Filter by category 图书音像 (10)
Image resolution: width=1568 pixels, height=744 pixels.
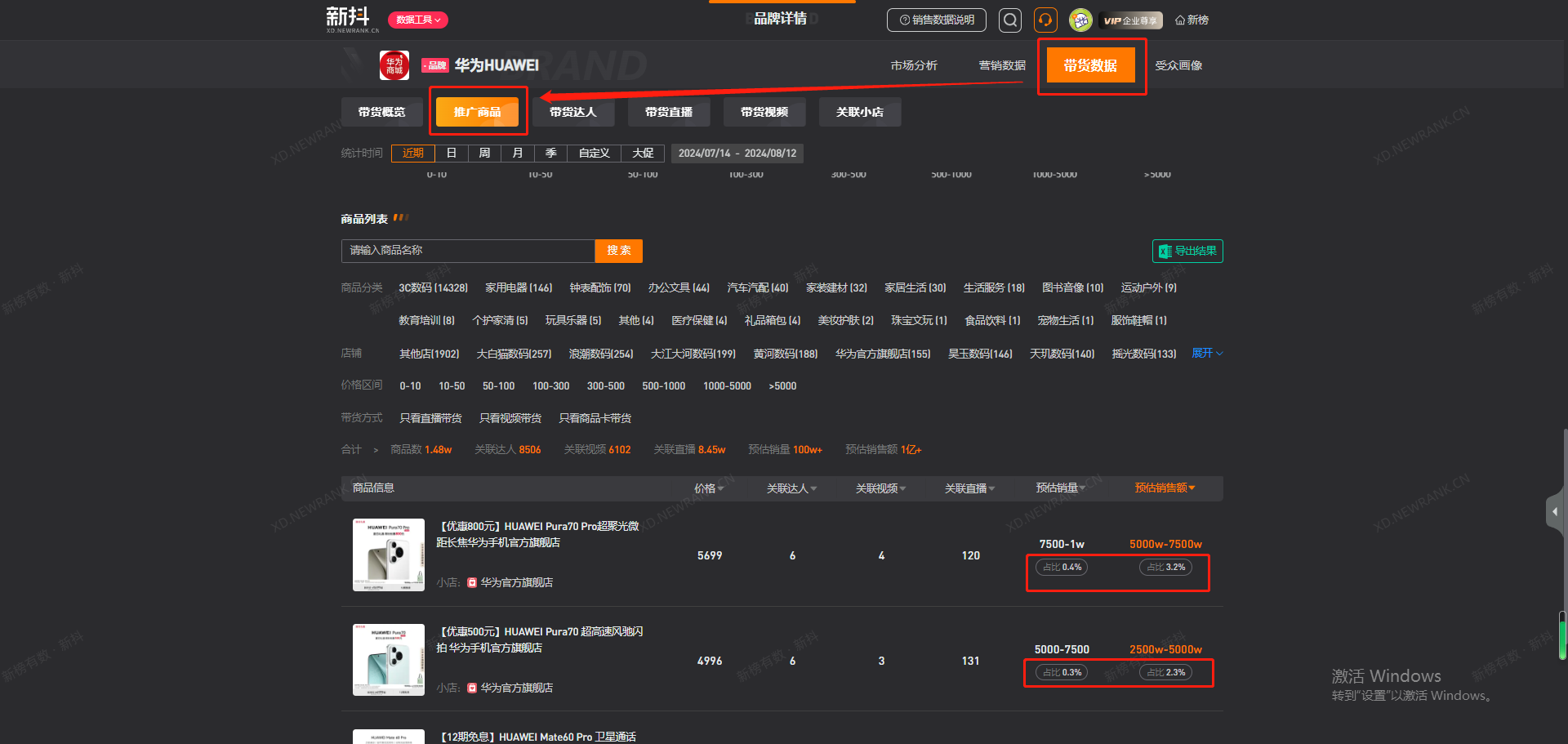(x=1072, y=288)
